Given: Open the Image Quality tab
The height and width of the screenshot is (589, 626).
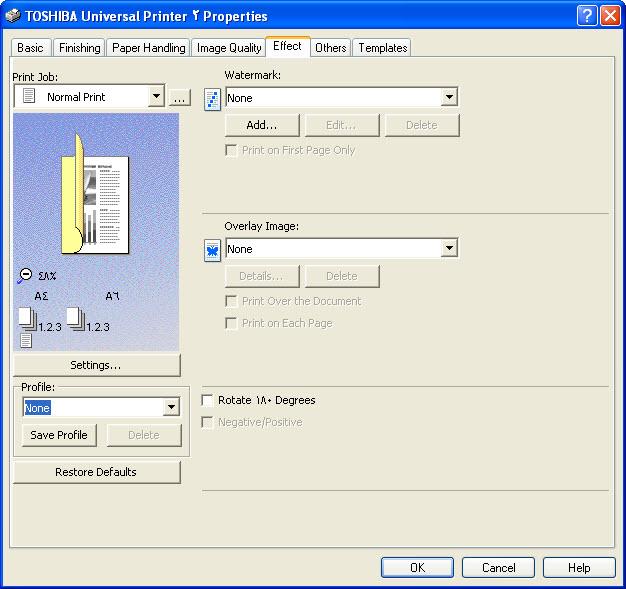Looking at the screenshot, I should pos(229,48).
